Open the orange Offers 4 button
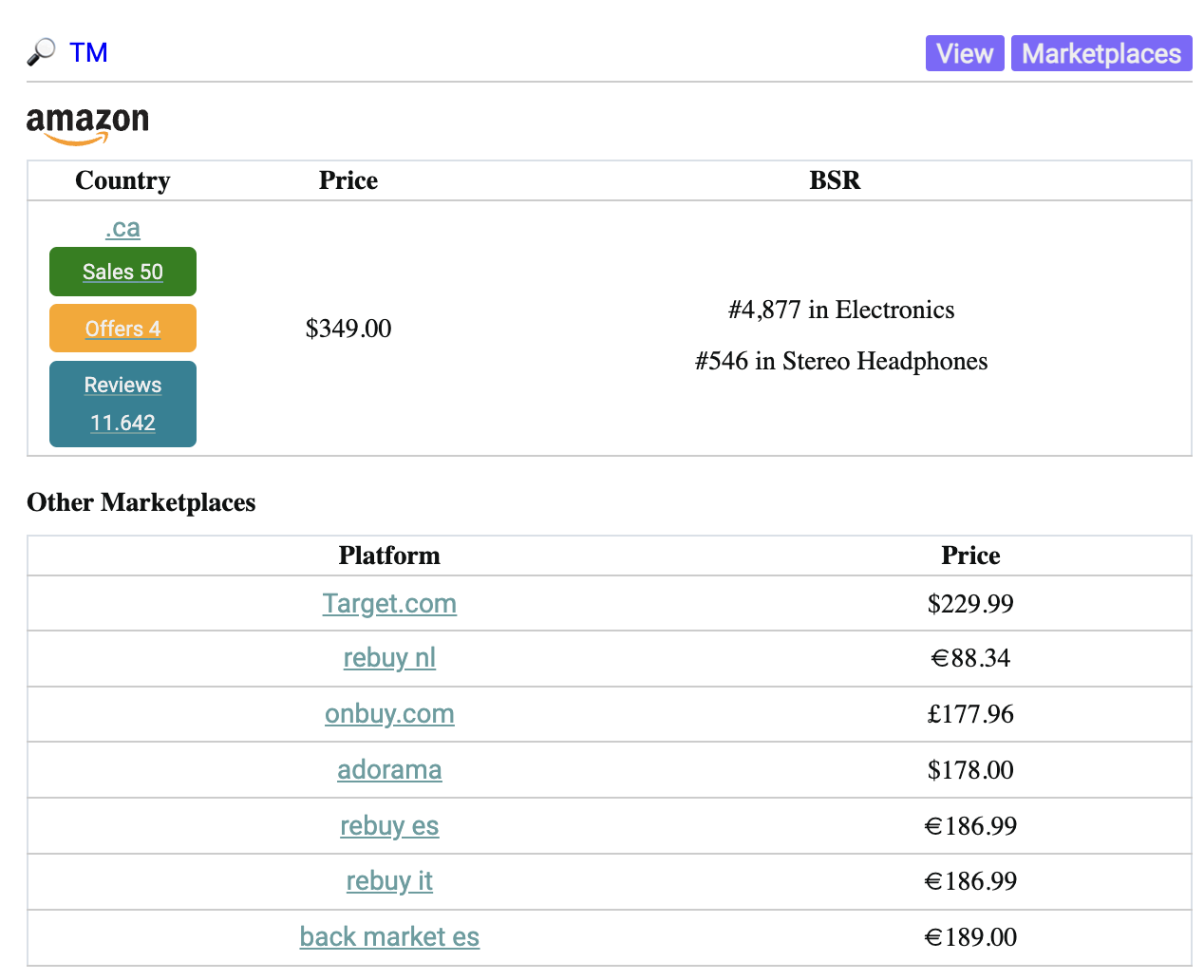This screenshot has height=980, width=1204. [x=122, y=329]
